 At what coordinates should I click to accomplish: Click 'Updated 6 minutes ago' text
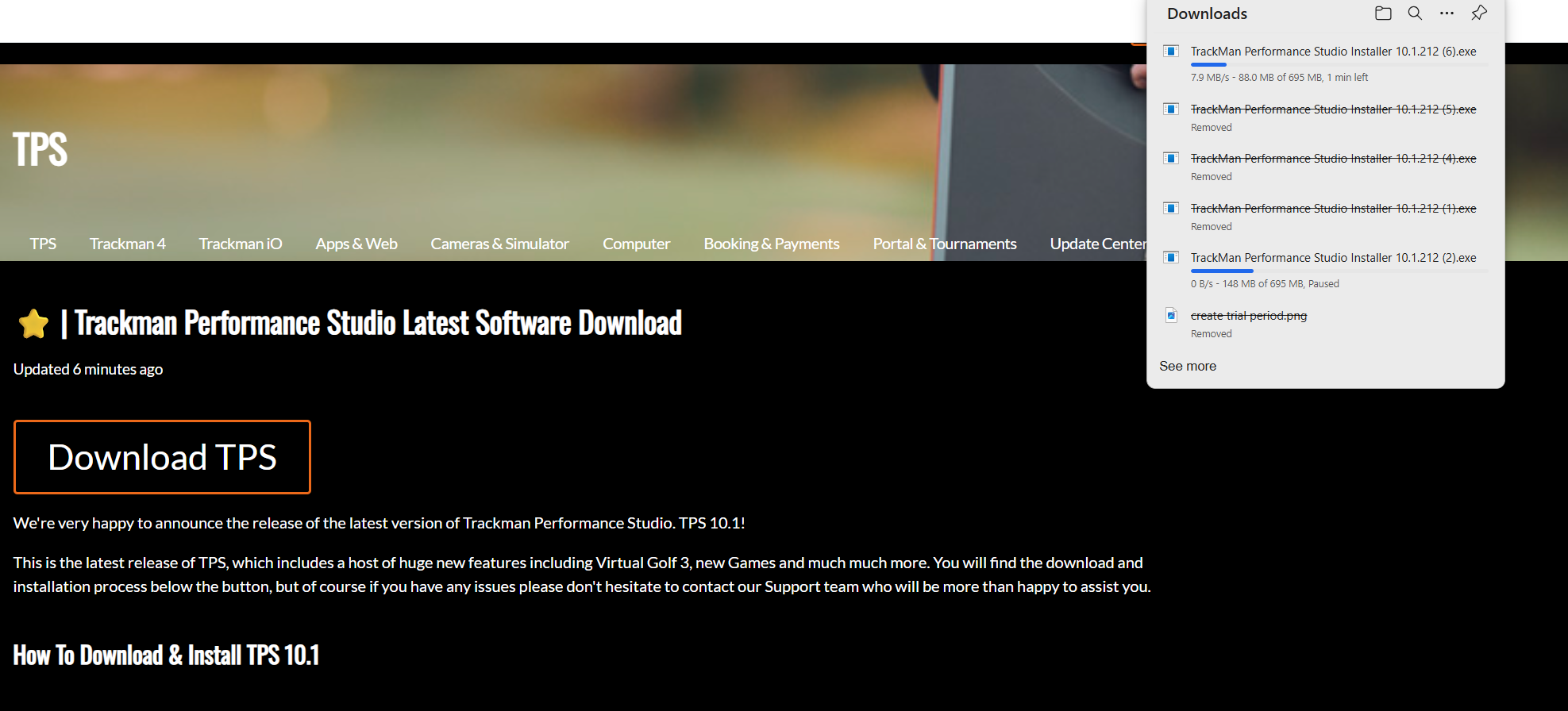click(x=88, y=369)
